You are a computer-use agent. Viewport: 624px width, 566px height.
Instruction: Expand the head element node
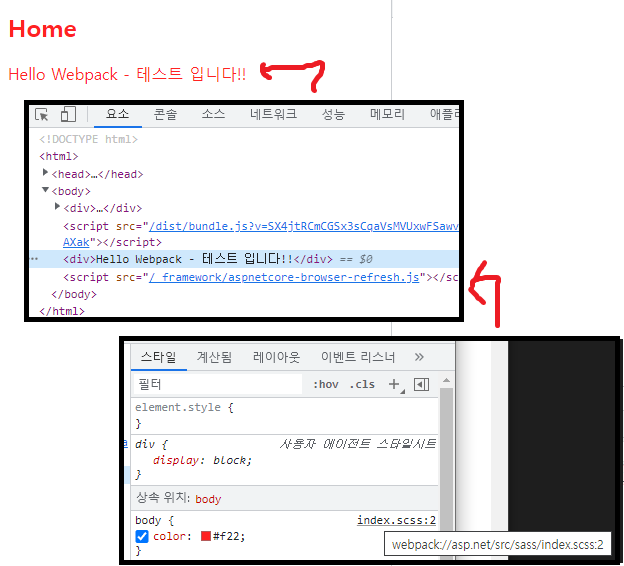45,172
